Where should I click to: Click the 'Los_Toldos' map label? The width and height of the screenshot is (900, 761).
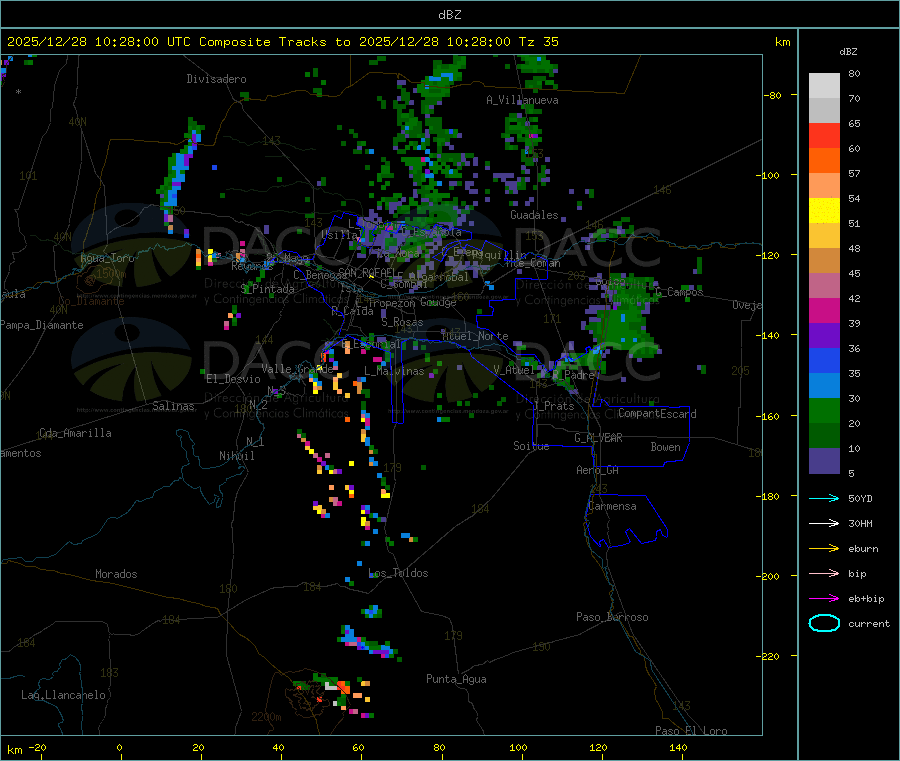click(398, 573)
